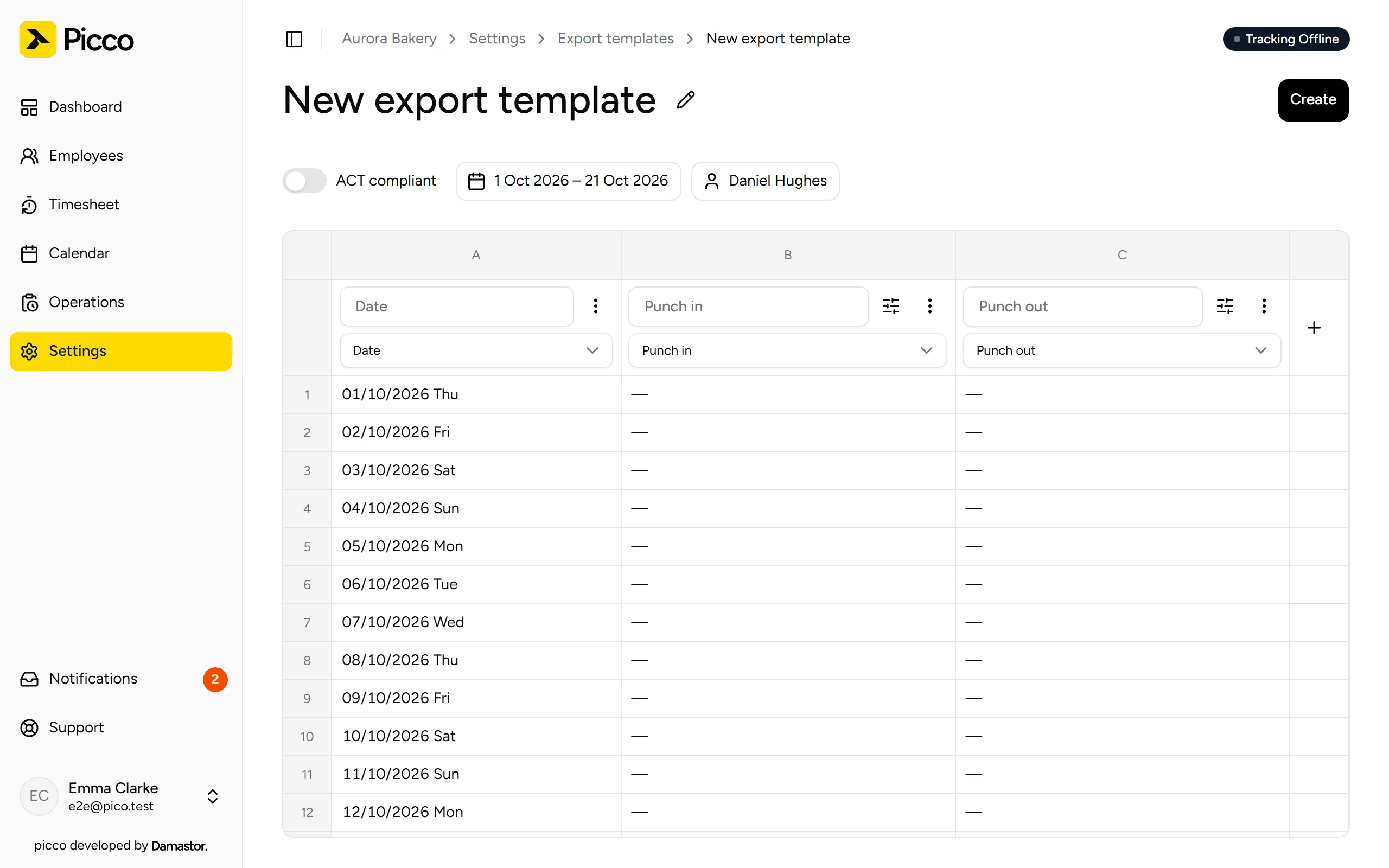Open Operations in sidebar
Viewport: 1389px width, 868px height.
[120, 302]
